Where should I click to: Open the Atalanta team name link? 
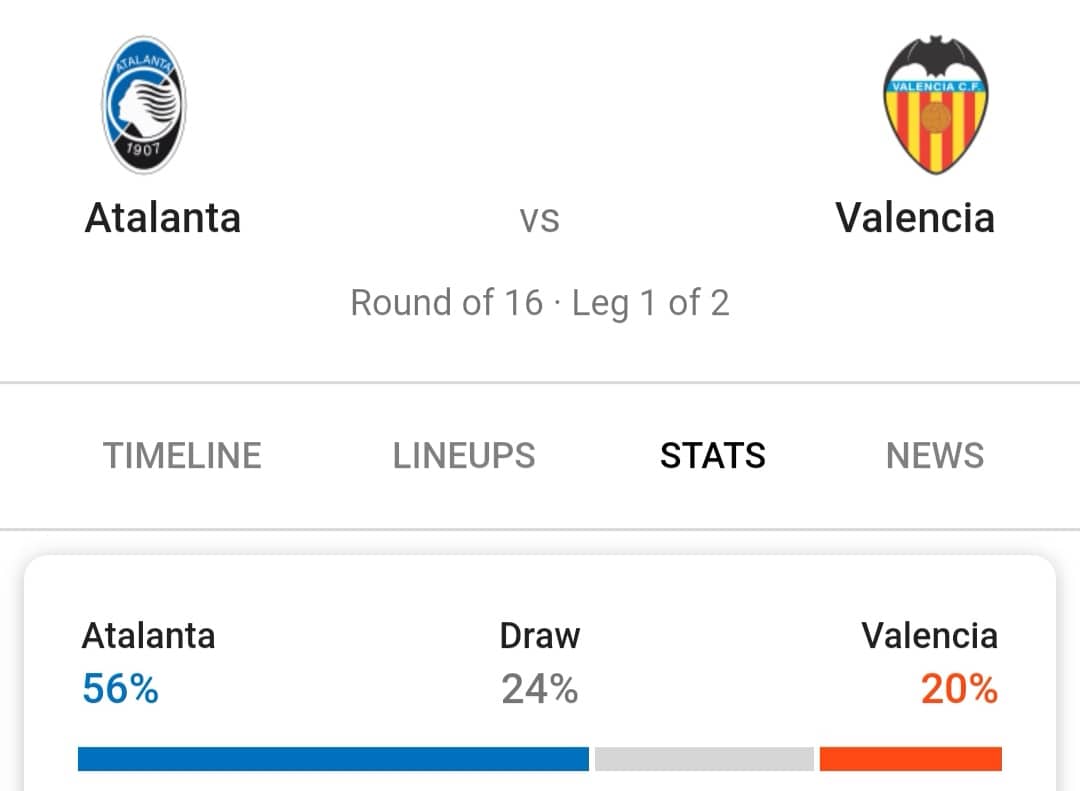[x=163, y=218]
